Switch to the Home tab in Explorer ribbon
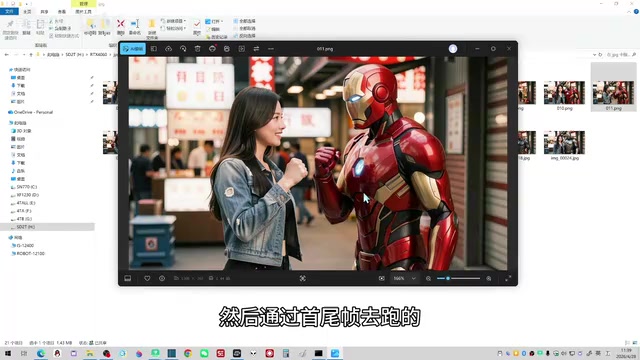The height and width of the screenshot is (360, 640). [27, 11]
